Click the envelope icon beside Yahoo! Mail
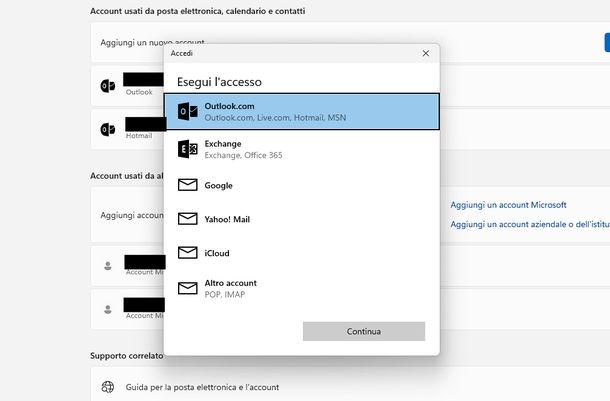The height and width of the screenshot is (401, 610). 188,219
